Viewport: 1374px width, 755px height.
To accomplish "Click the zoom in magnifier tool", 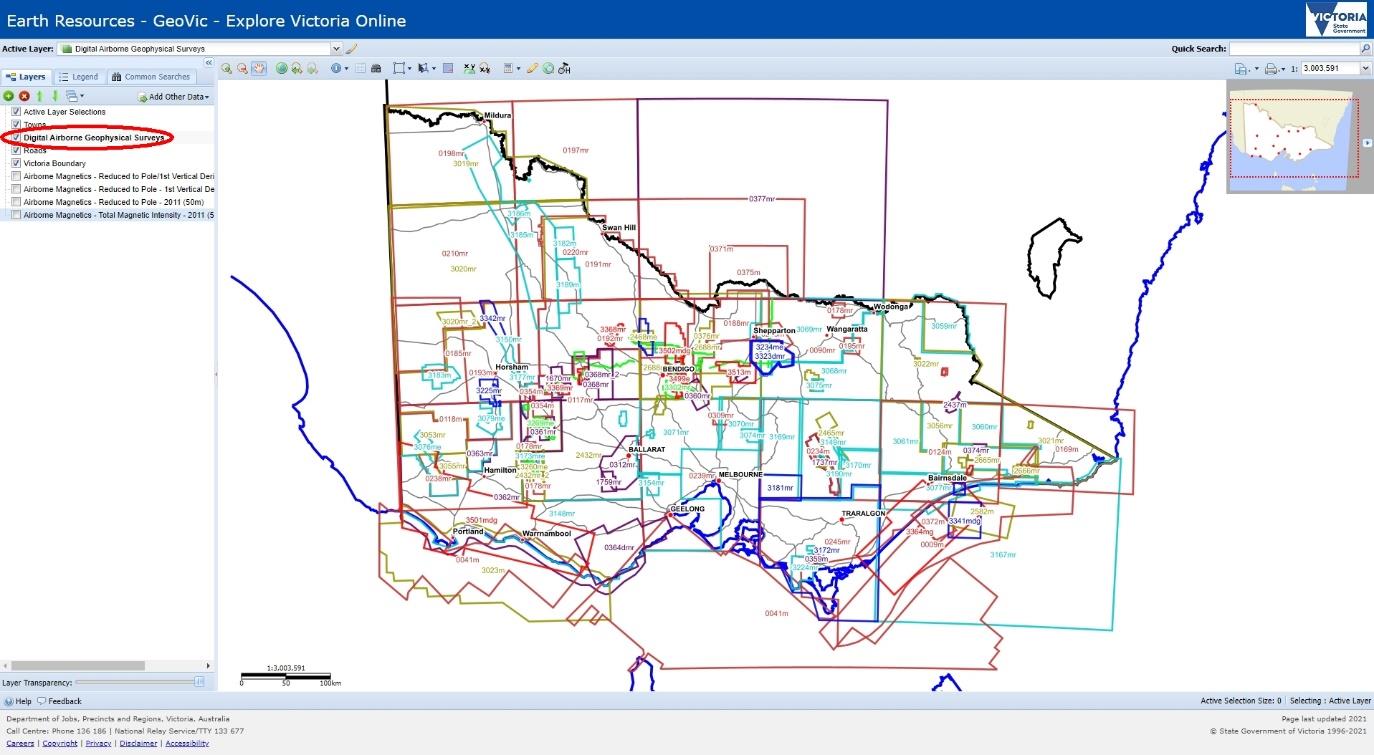I will [x=226, y=68].
